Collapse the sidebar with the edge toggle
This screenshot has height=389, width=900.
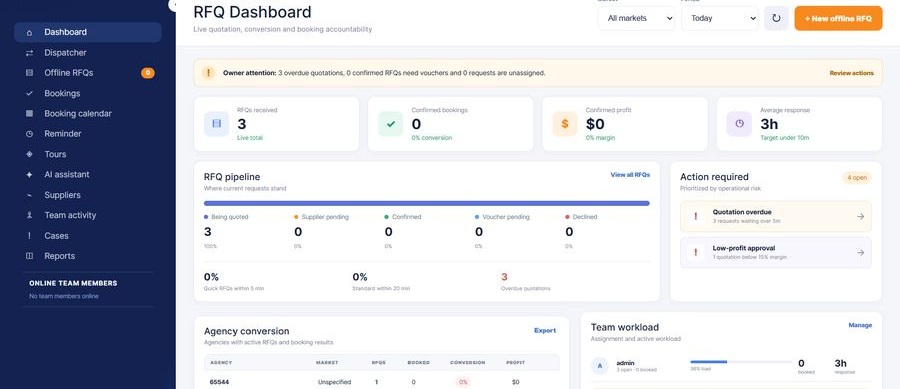click(172, 4)
